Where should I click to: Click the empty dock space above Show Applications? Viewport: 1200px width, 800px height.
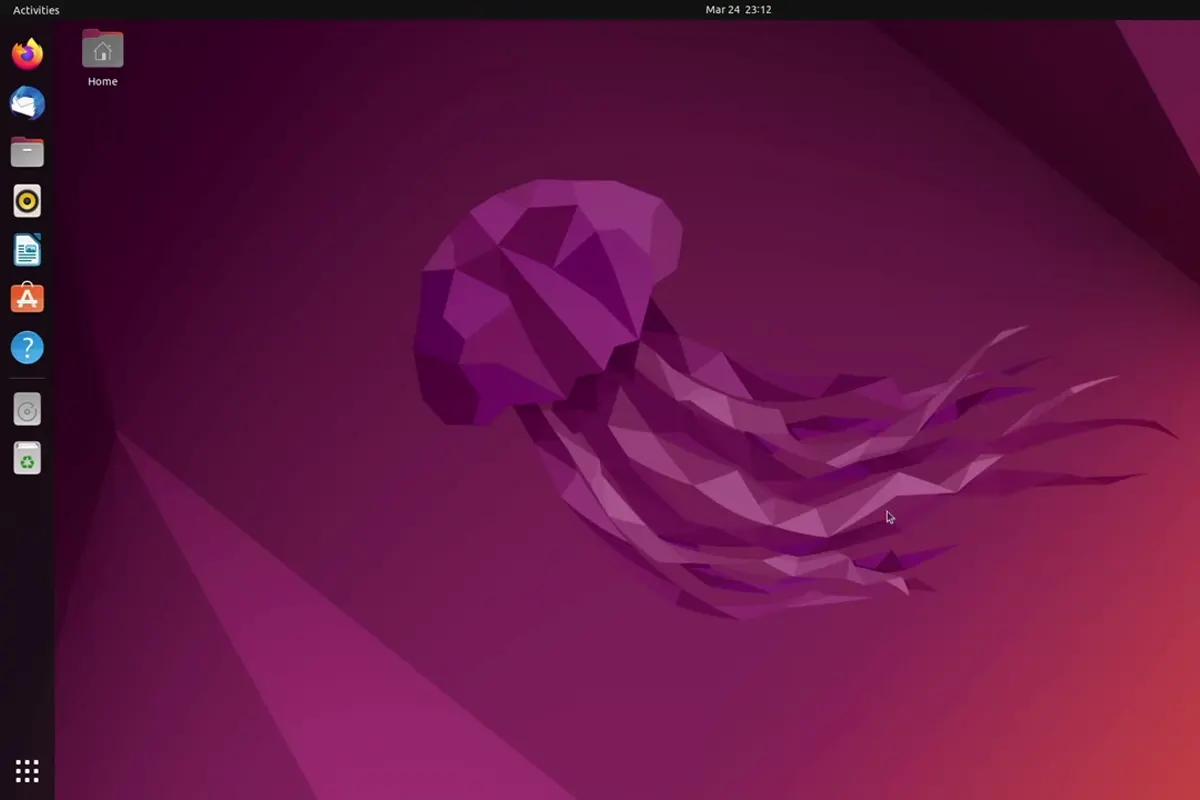coord(27,620)
